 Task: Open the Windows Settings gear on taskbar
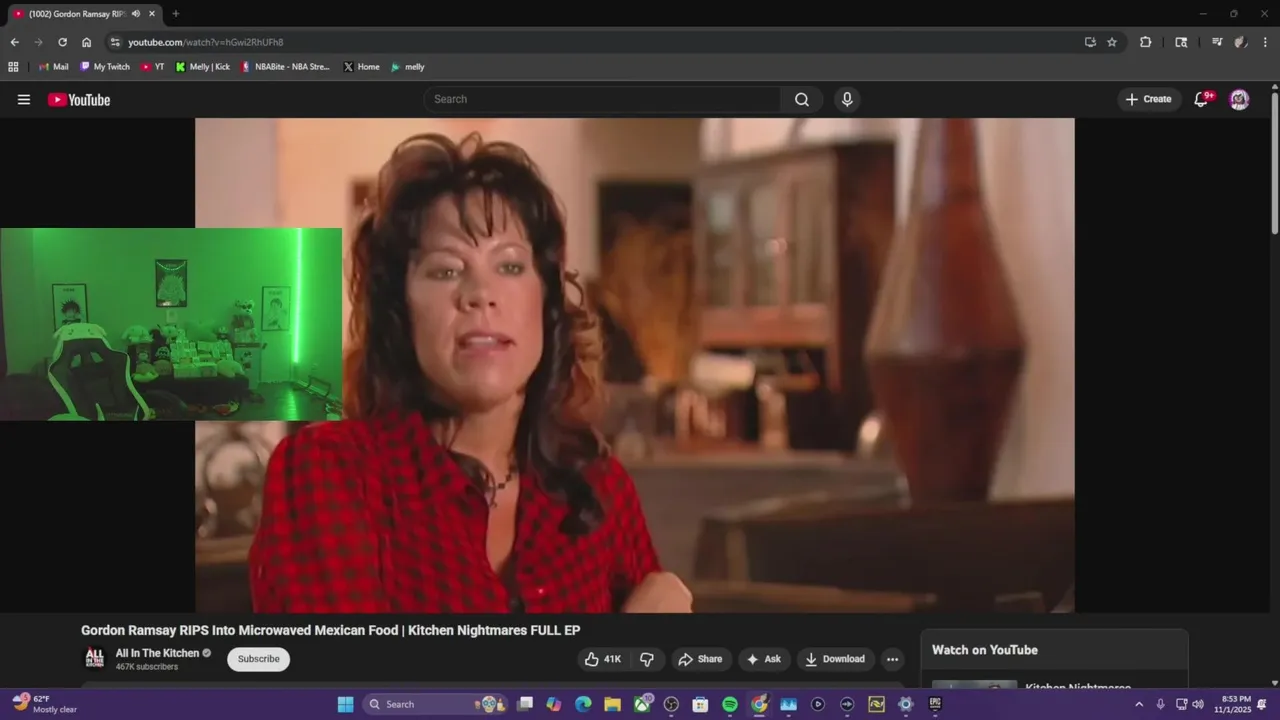point(906,704)
